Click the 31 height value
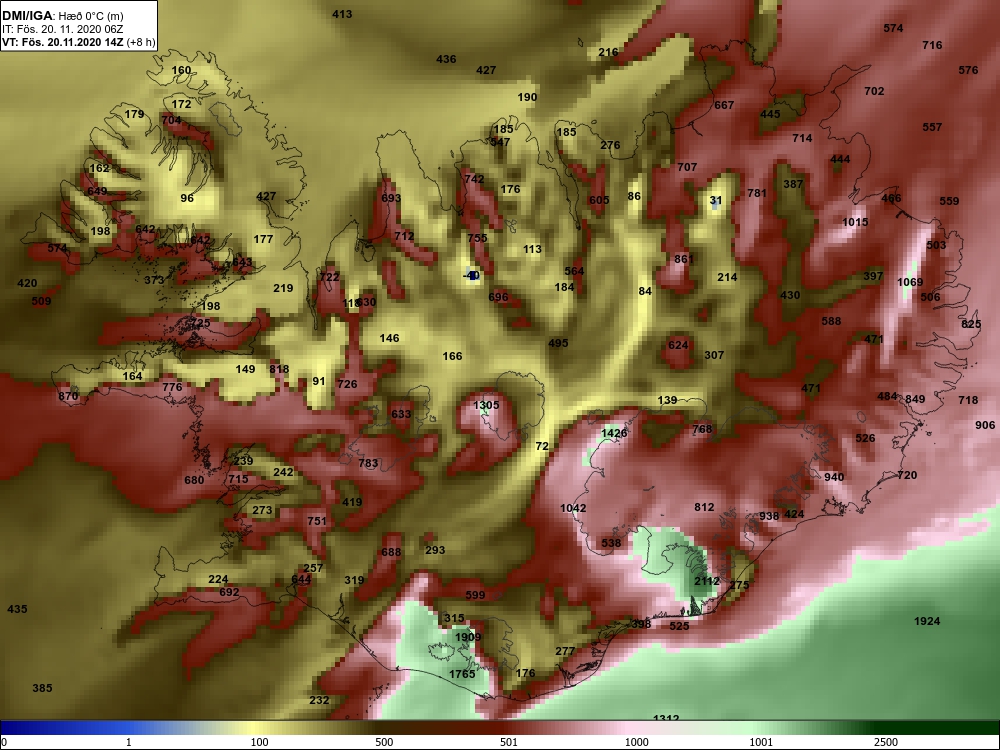 click(716, 201)
